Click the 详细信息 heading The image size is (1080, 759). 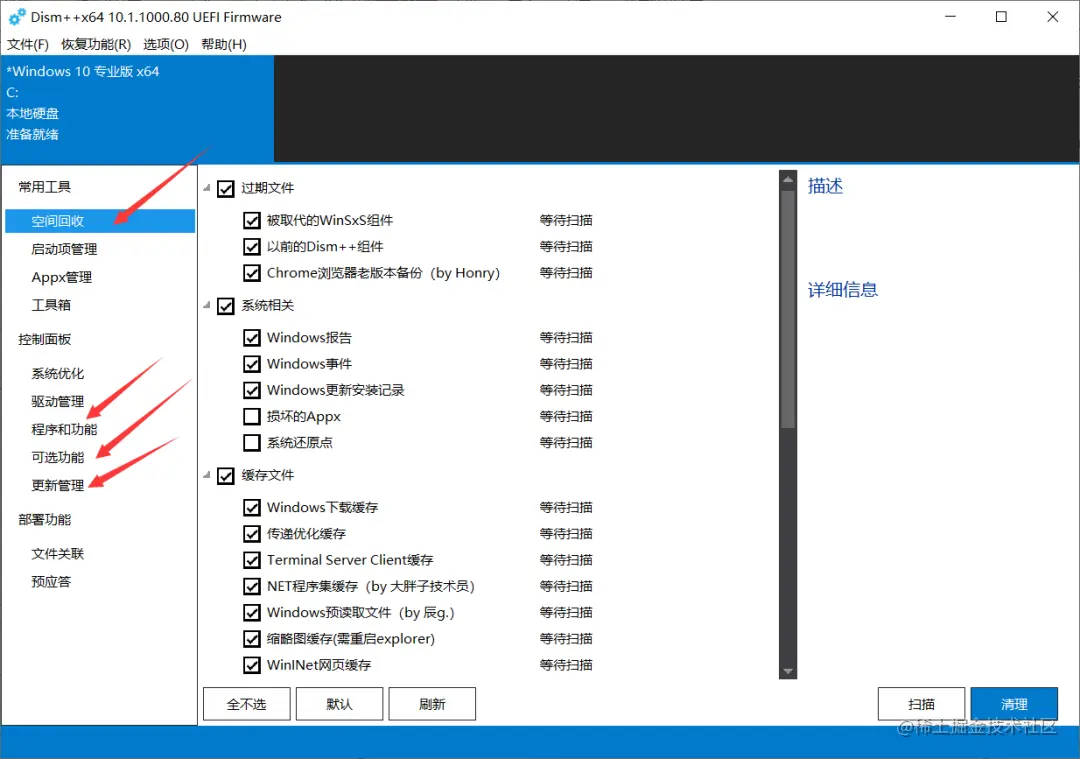(843, 290)
